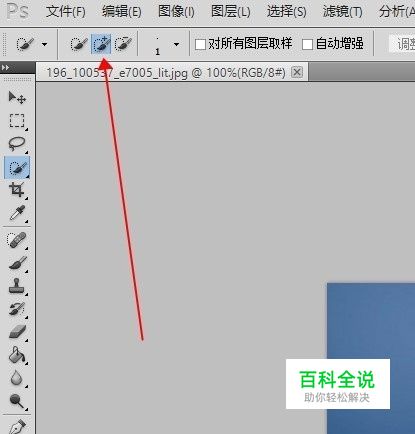Select the Paint Bucket tool
Image resolution: width=415 pixels, height=434 pixels.
[x=17, y=355]
